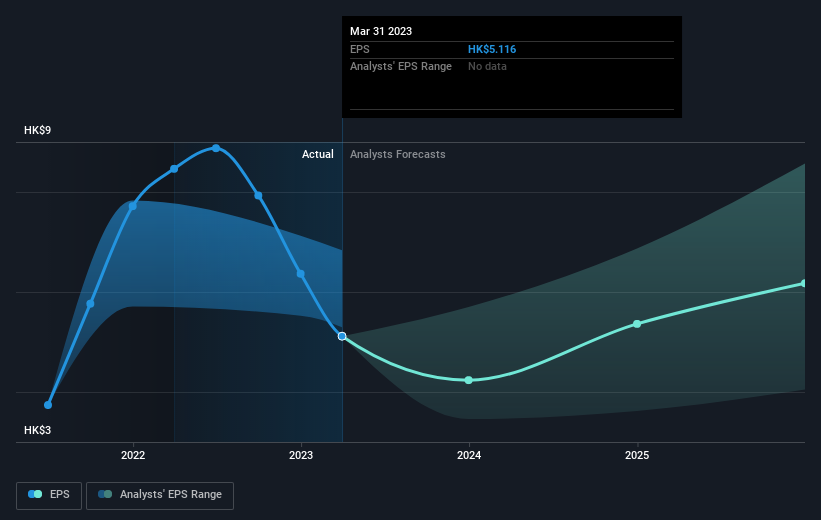This screenshot has width=821, height=520.
Task: Click the Analysts Forecasts label
Action: pos(397,154)
